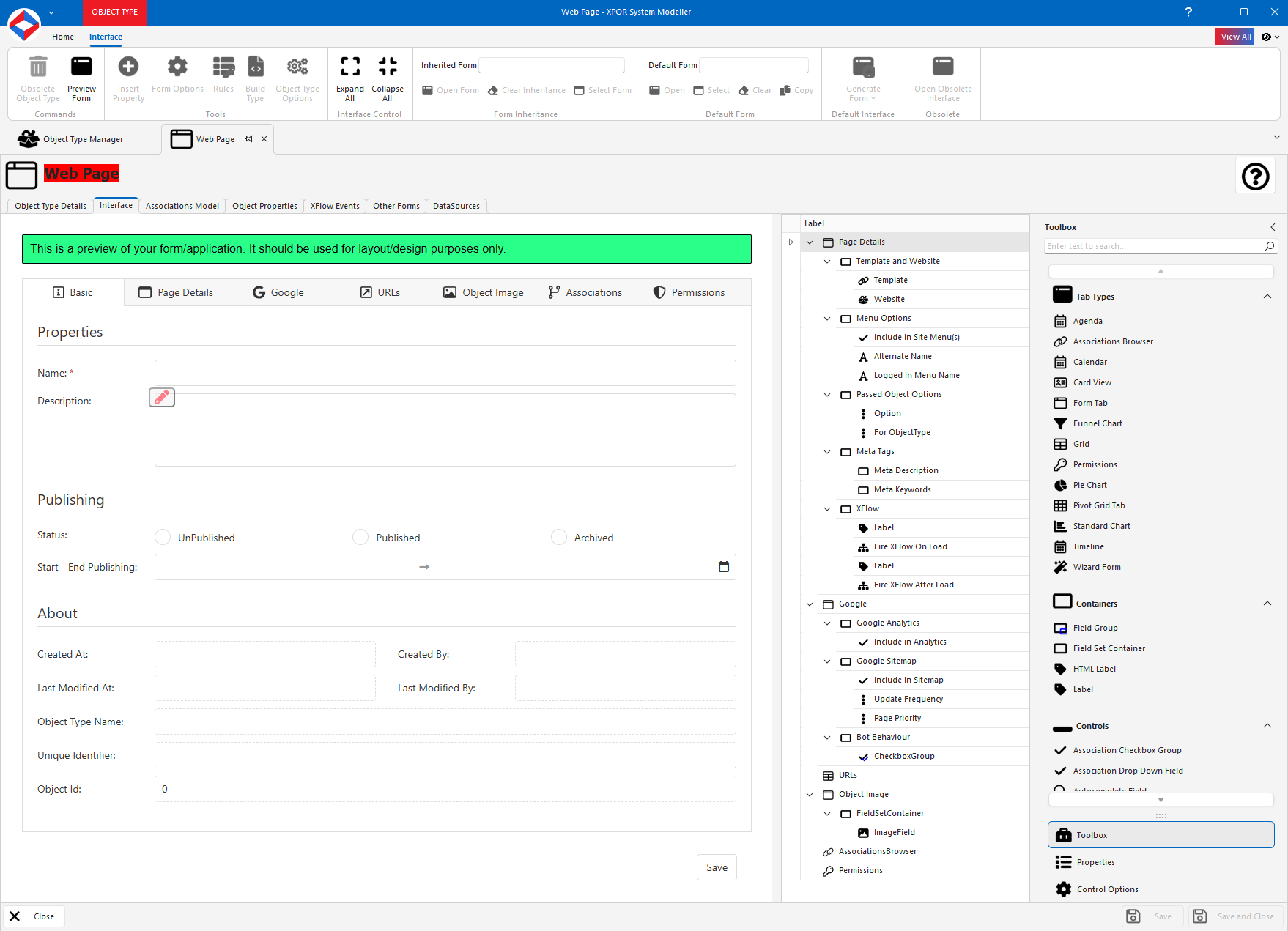This screenshot has height=931, width=1288.
Task: Select Build Type from the Tools group
Action: coord(255,77)
